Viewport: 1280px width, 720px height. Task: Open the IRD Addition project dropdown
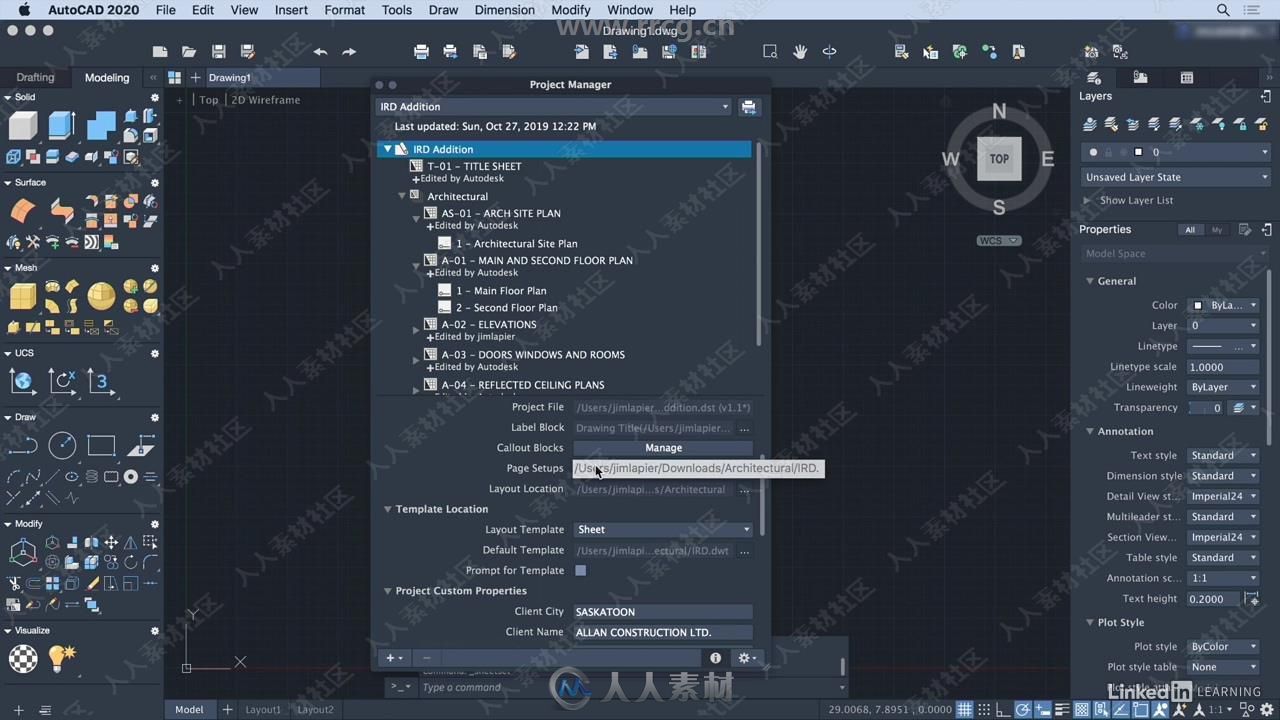click(x=554, y=107)
